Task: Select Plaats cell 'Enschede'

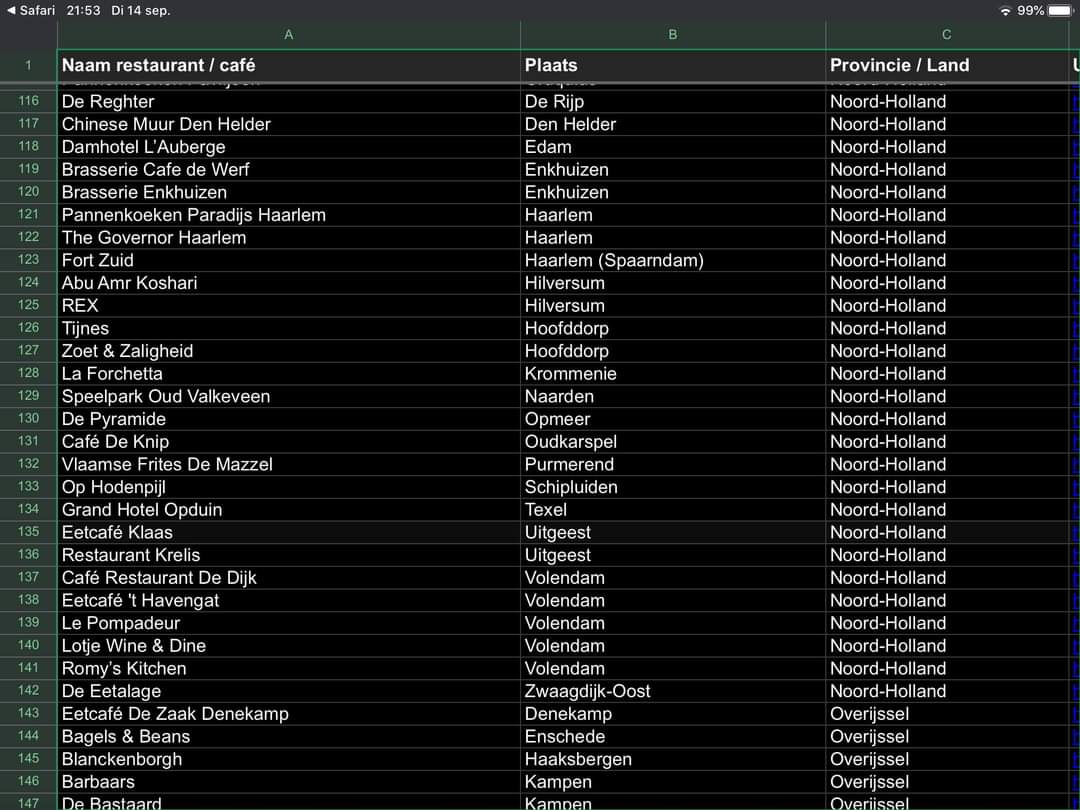Action: pyautogui.click(x=673, y=736)
